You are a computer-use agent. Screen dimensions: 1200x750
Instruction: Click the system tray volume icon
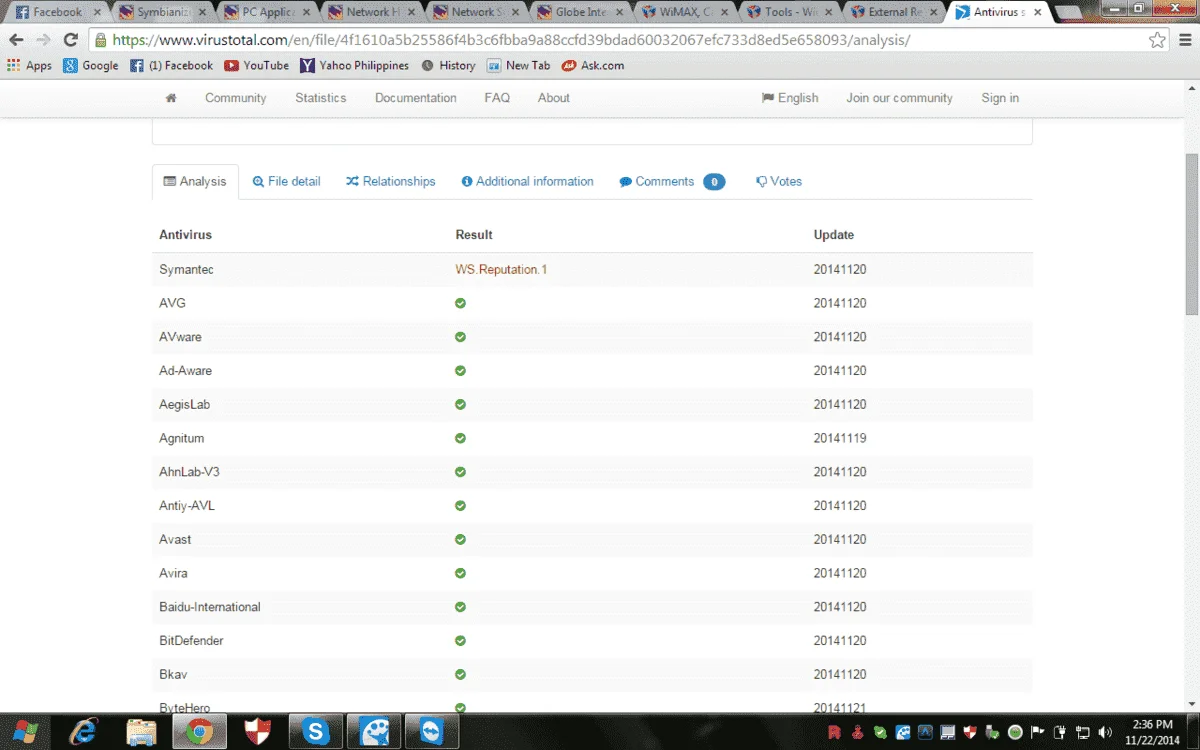(x=1106, y=732)
